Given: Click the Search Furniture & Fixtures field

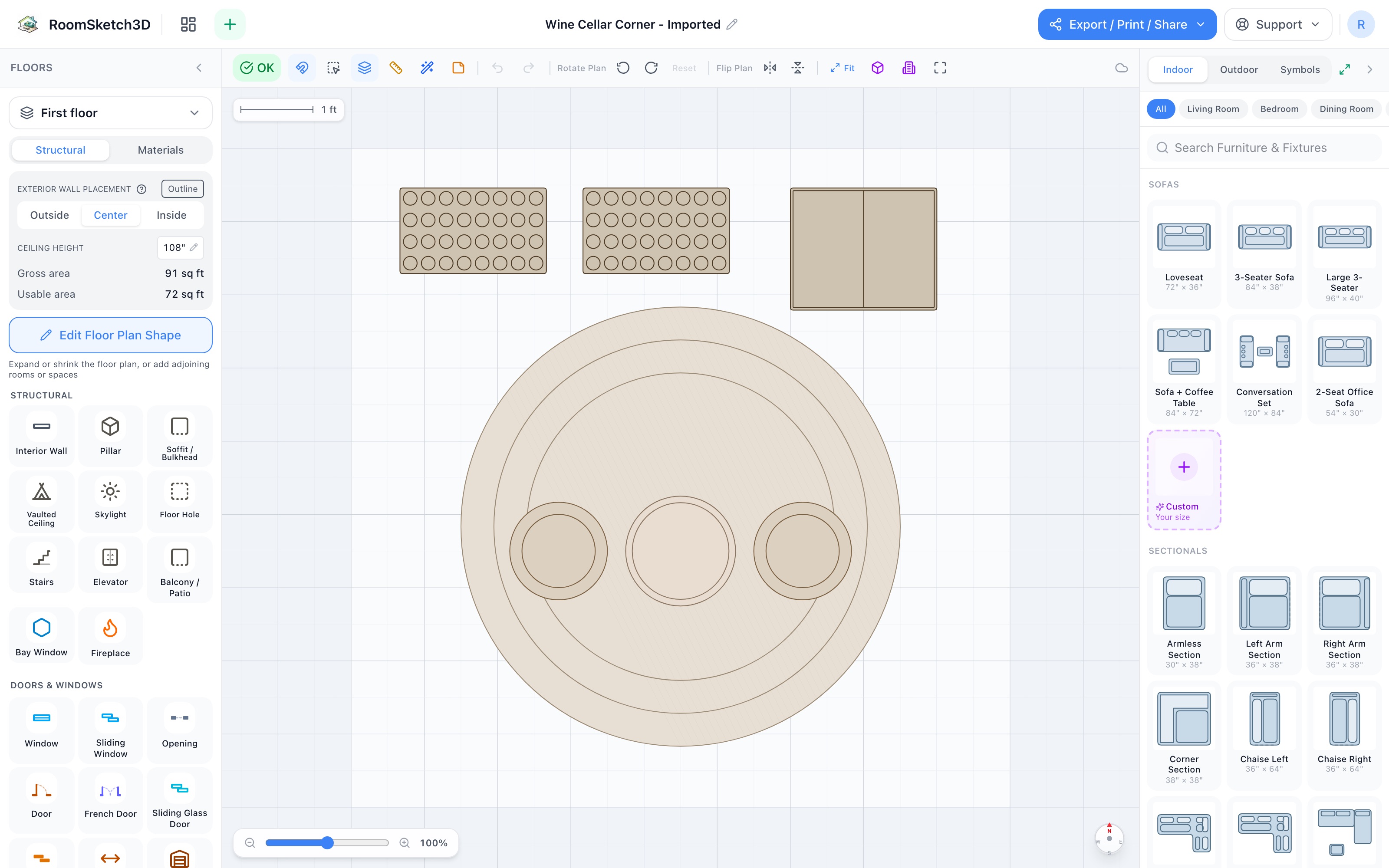Looking at the screenshot, I should point(1264,148).
